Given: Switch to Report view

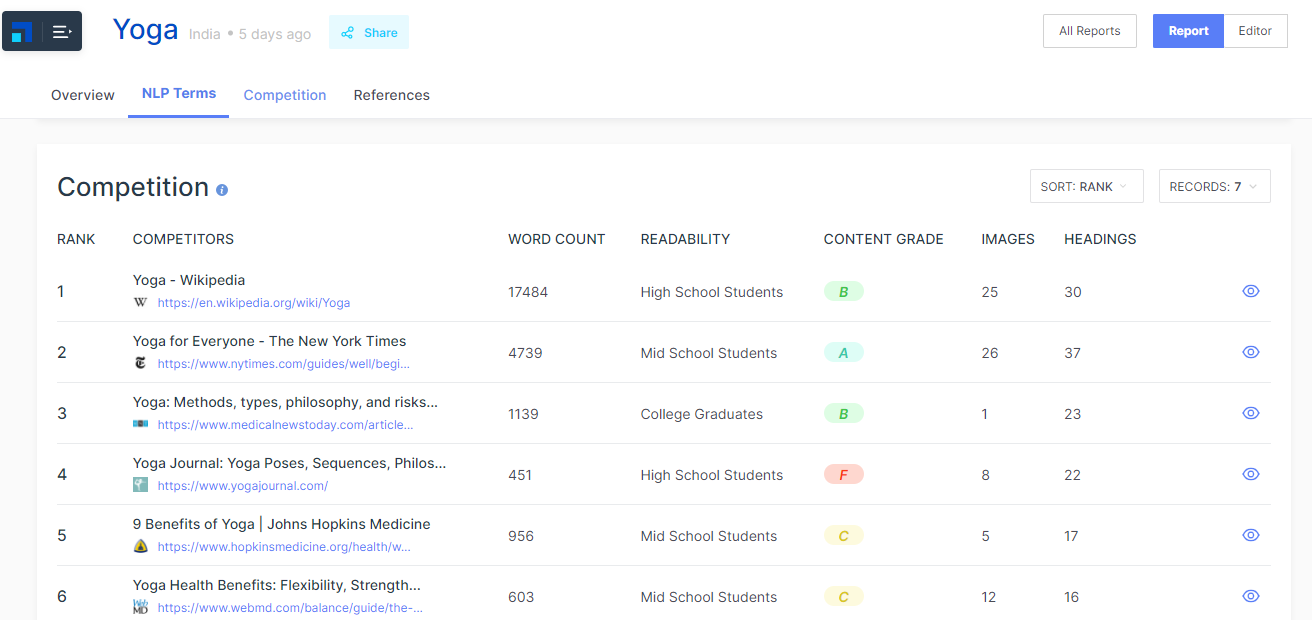Looking at the screenshot, I should coord(1188,31).
